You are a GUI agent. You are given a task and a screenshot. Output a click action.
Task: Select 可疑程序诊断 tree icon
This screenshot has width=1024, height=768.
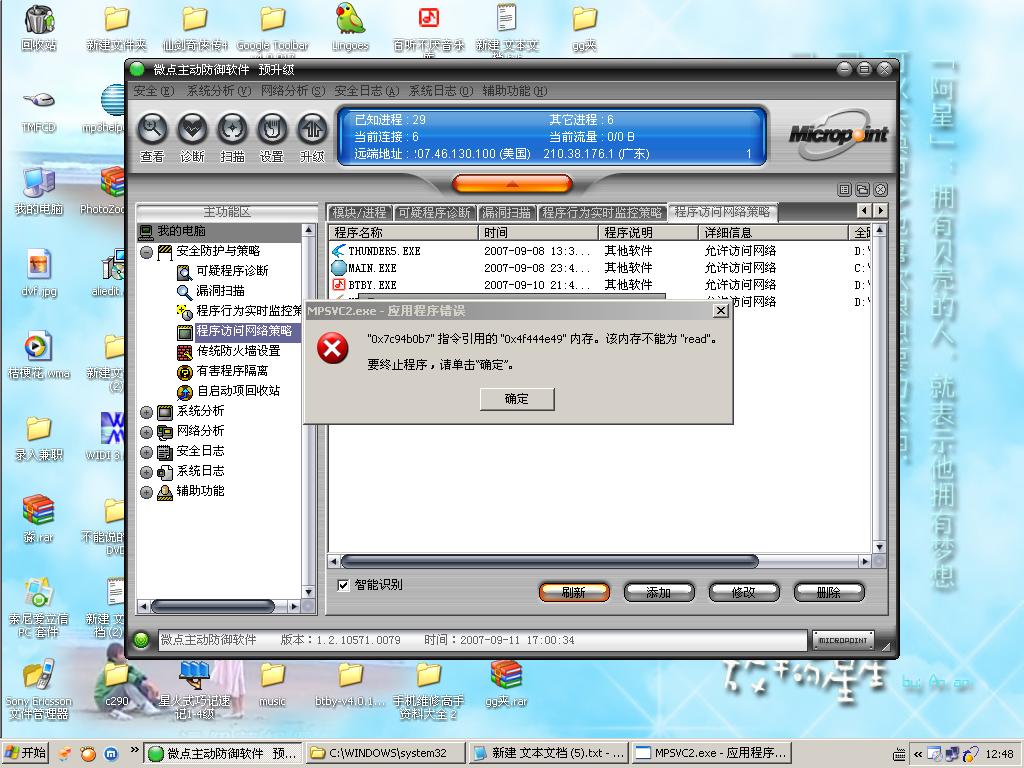[x=185, y=271]
